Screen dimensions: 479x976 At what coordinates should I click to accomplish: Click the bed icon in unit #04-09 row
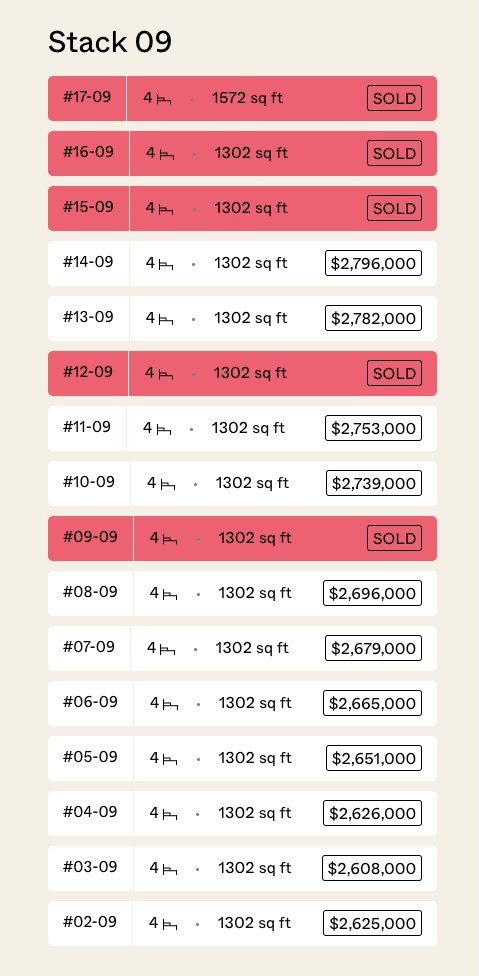click(x=170, y=814)
